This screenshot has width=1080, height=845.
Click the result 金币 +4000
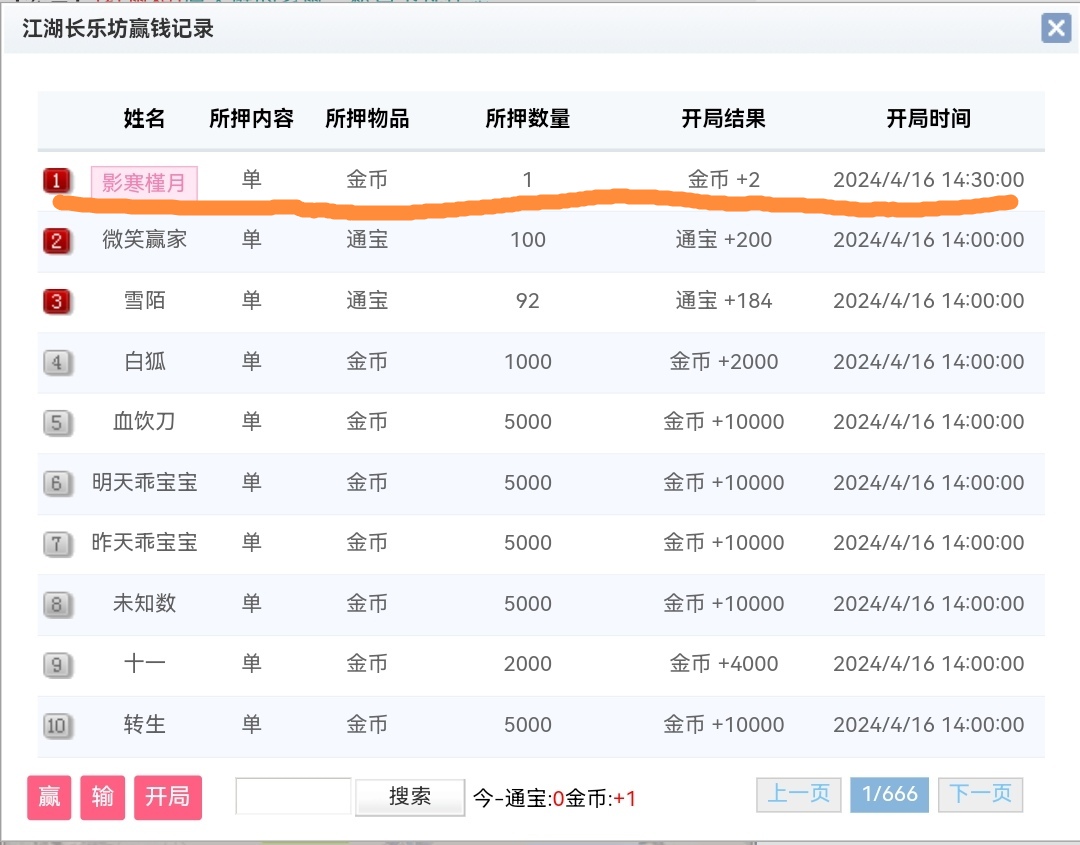click(x=724, y=663)
